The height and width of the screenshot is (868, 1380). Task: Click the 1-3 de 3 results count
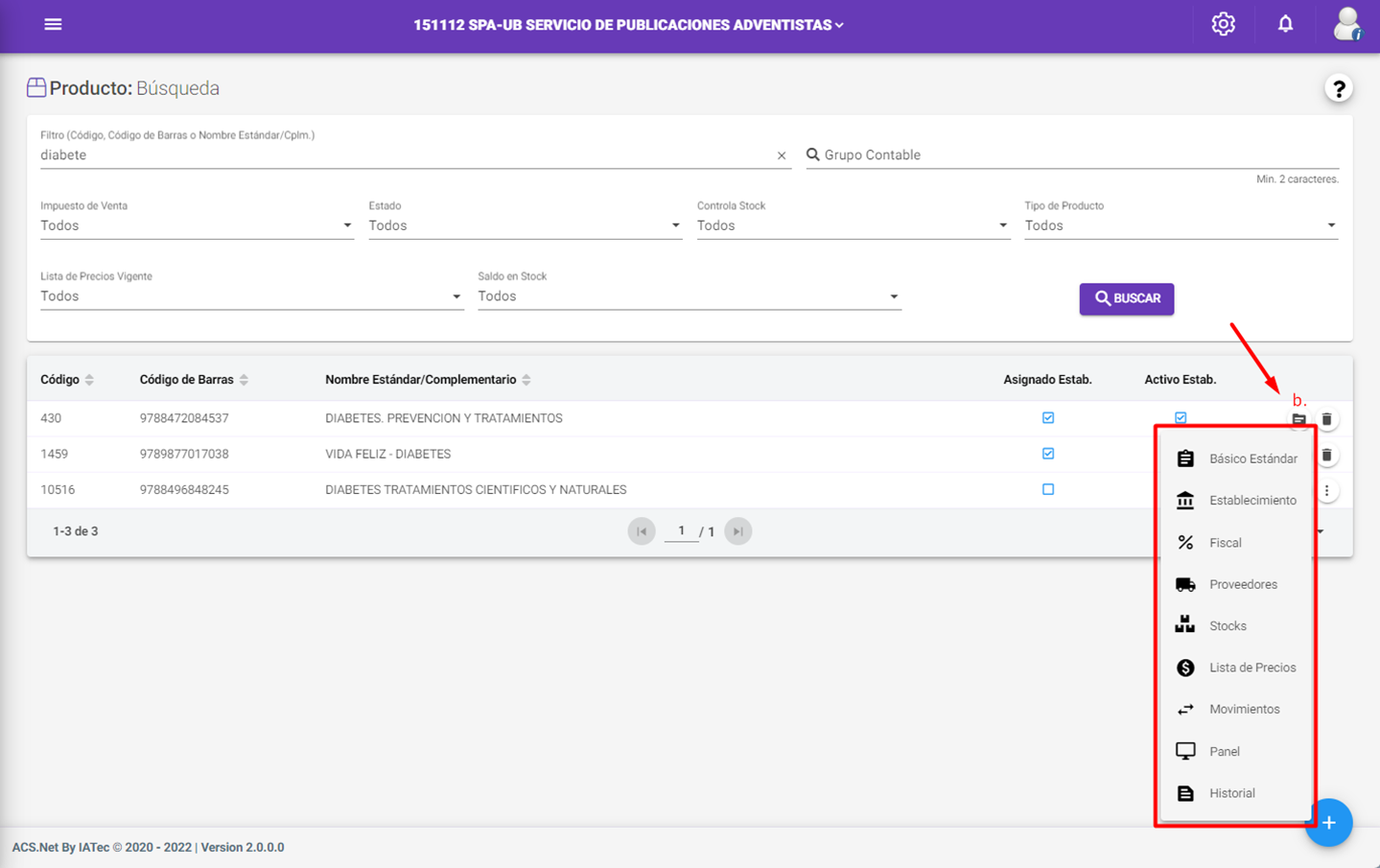coord(76,531)
